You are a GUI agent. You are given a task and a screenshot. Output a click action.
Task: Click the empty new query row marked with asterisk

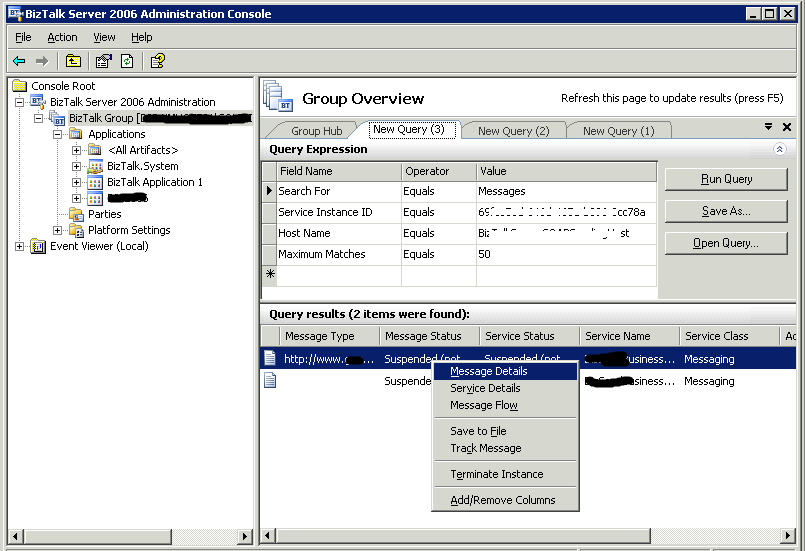click(459, 275)
